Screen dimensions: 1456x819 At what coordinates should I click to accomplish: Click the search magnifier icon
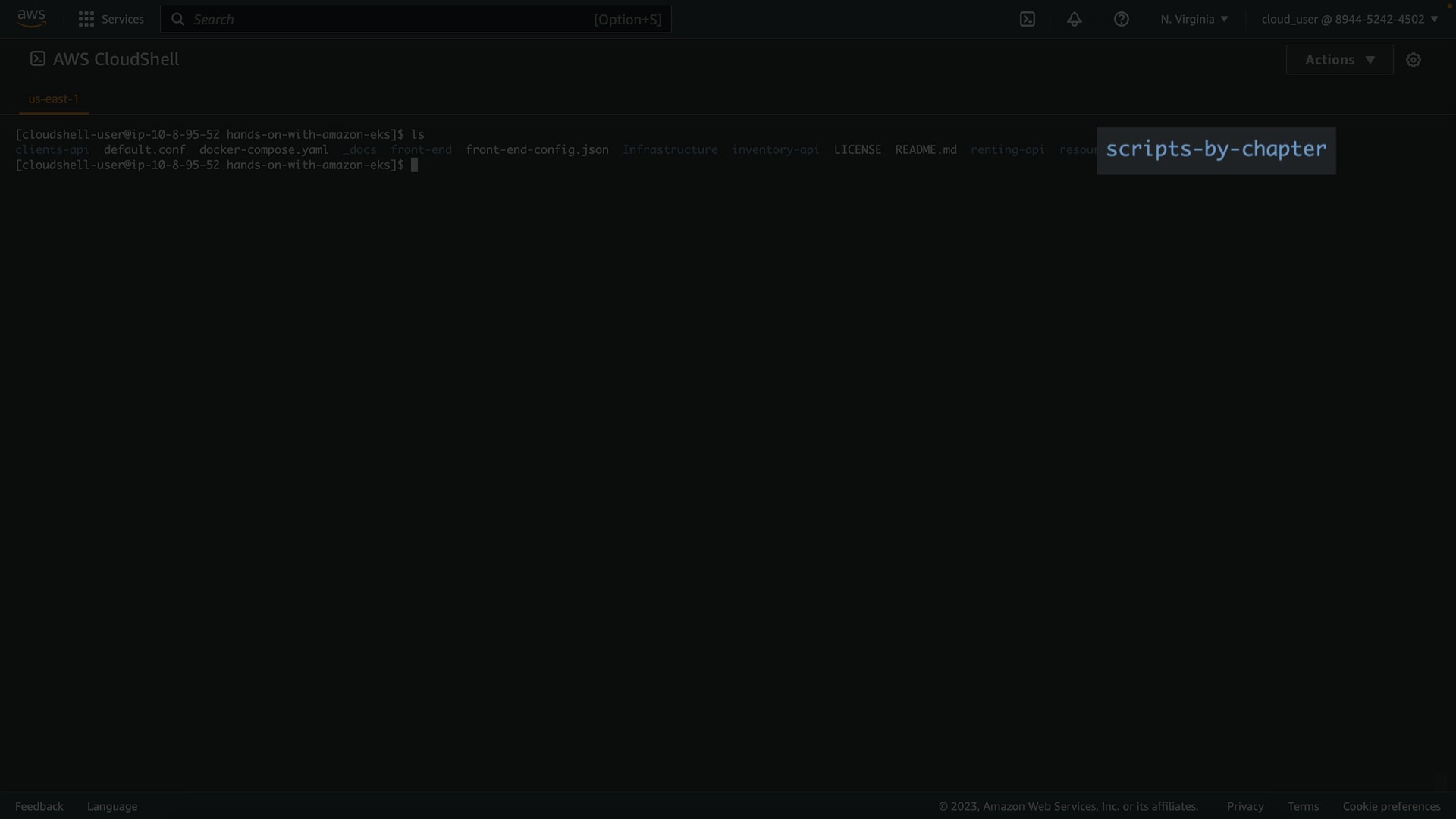(177, 19)
